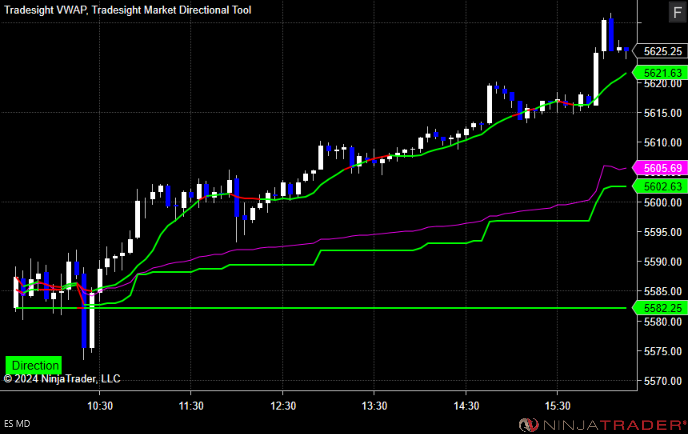The height and width of the screenshot is (434, 688).
Task: Click the green Direction indicator box
Action: pos(34,365)
